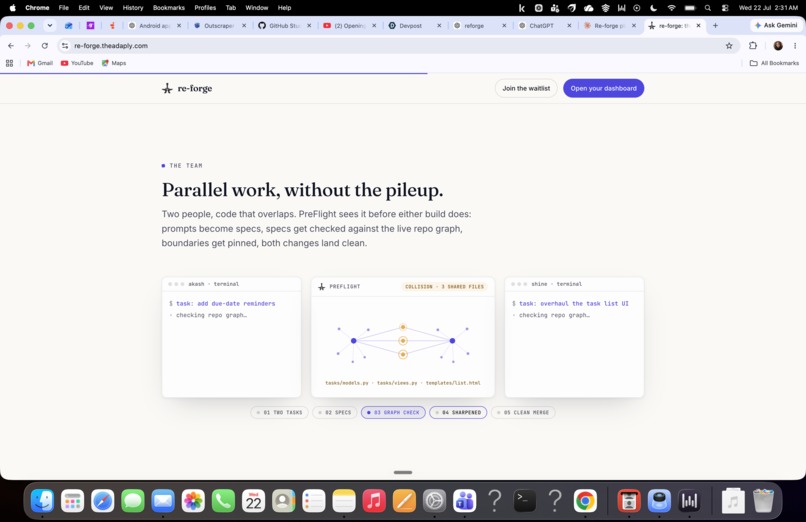Click the Ask Gemini button
The height and width of the screenshot is (522, 806).
[x=776, y=25]
